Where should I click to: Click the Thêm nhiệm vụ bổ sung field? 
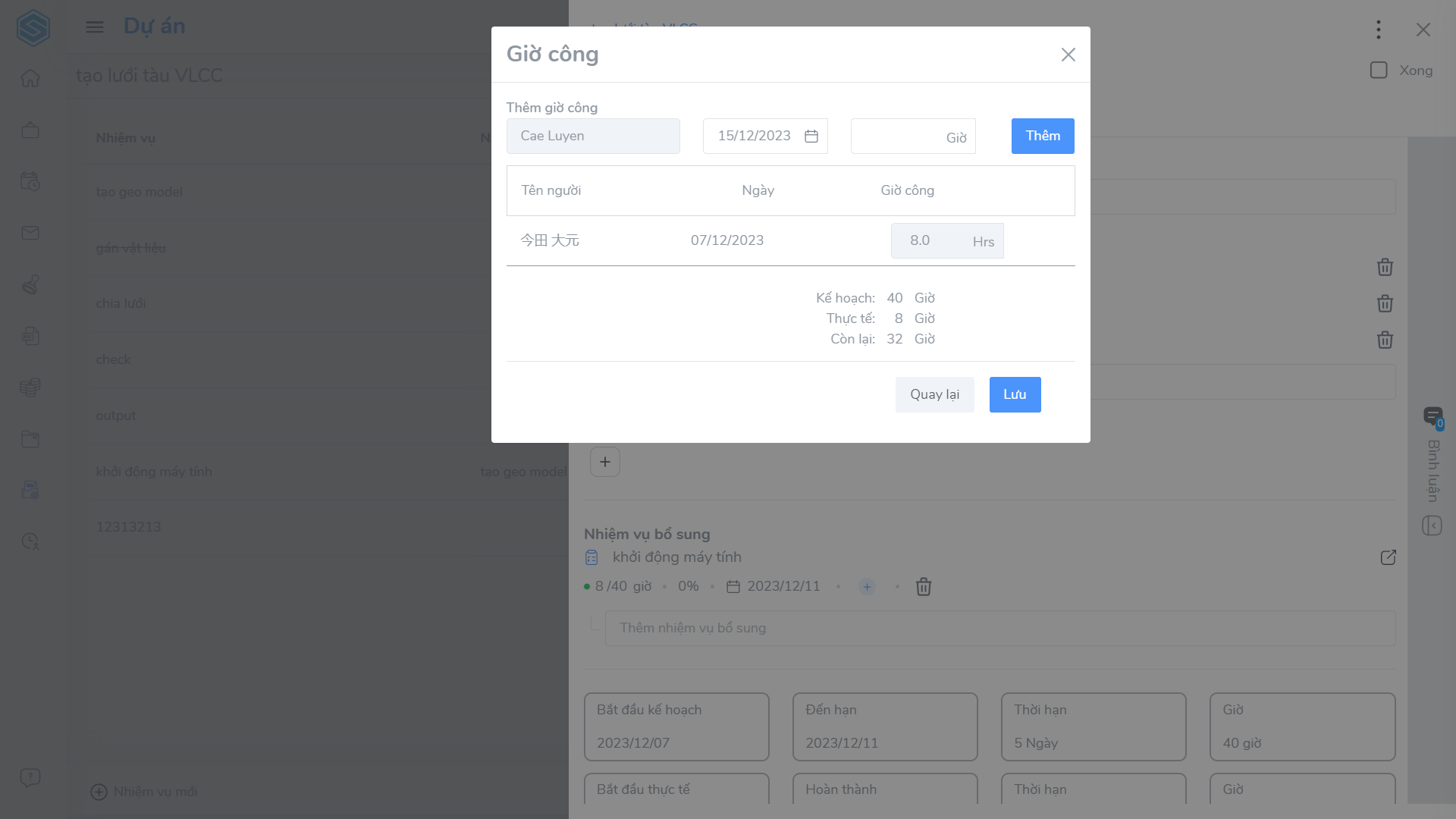pos(1000,628)
